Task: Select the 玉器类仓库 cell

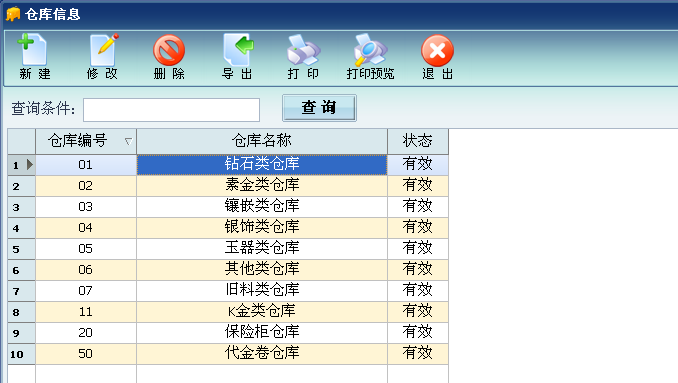Action: [x=262, y=249]
